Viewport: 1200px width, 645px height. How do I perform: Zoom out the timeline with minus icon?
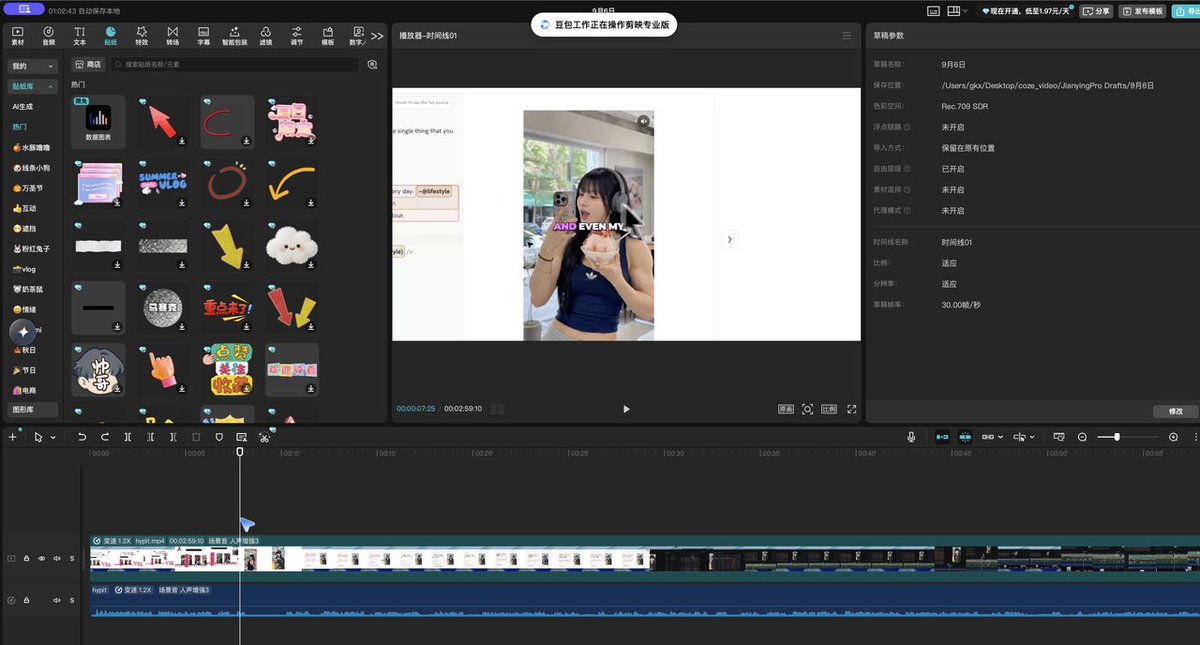coord(1082,437)
